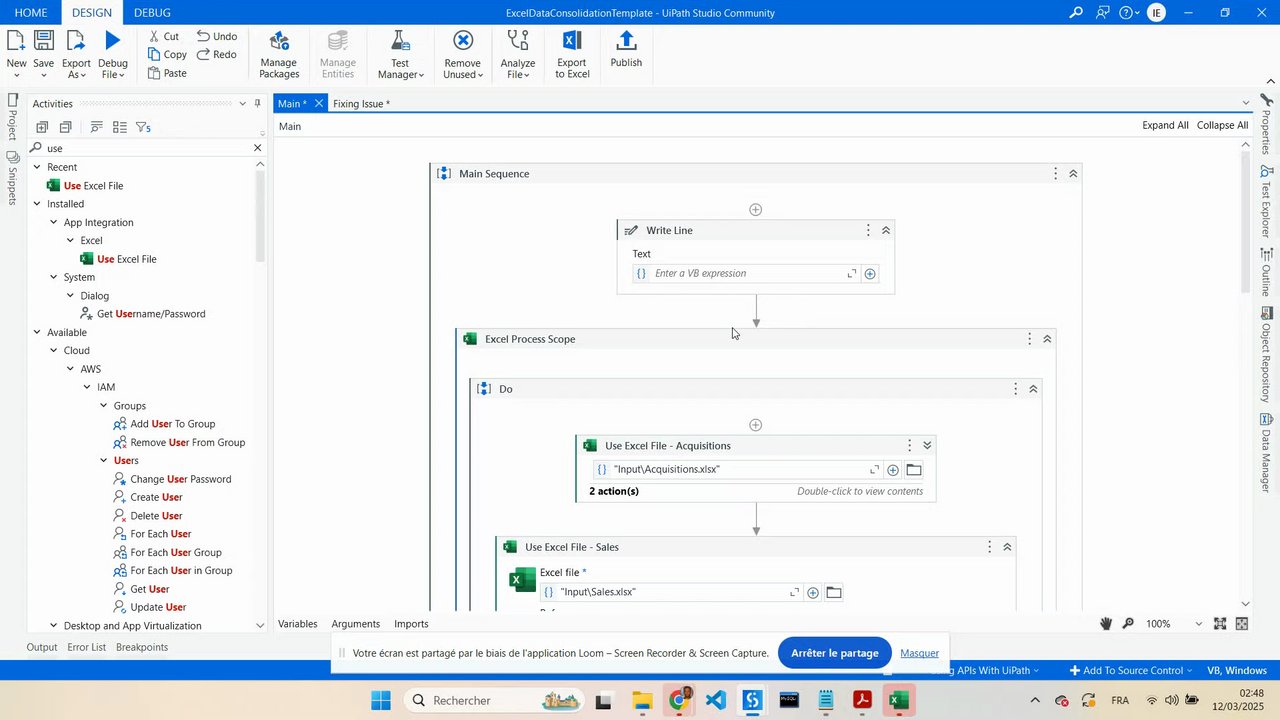Collapse the Recent tree node
The image size is (1280, 720).
[x=38, y=167]
